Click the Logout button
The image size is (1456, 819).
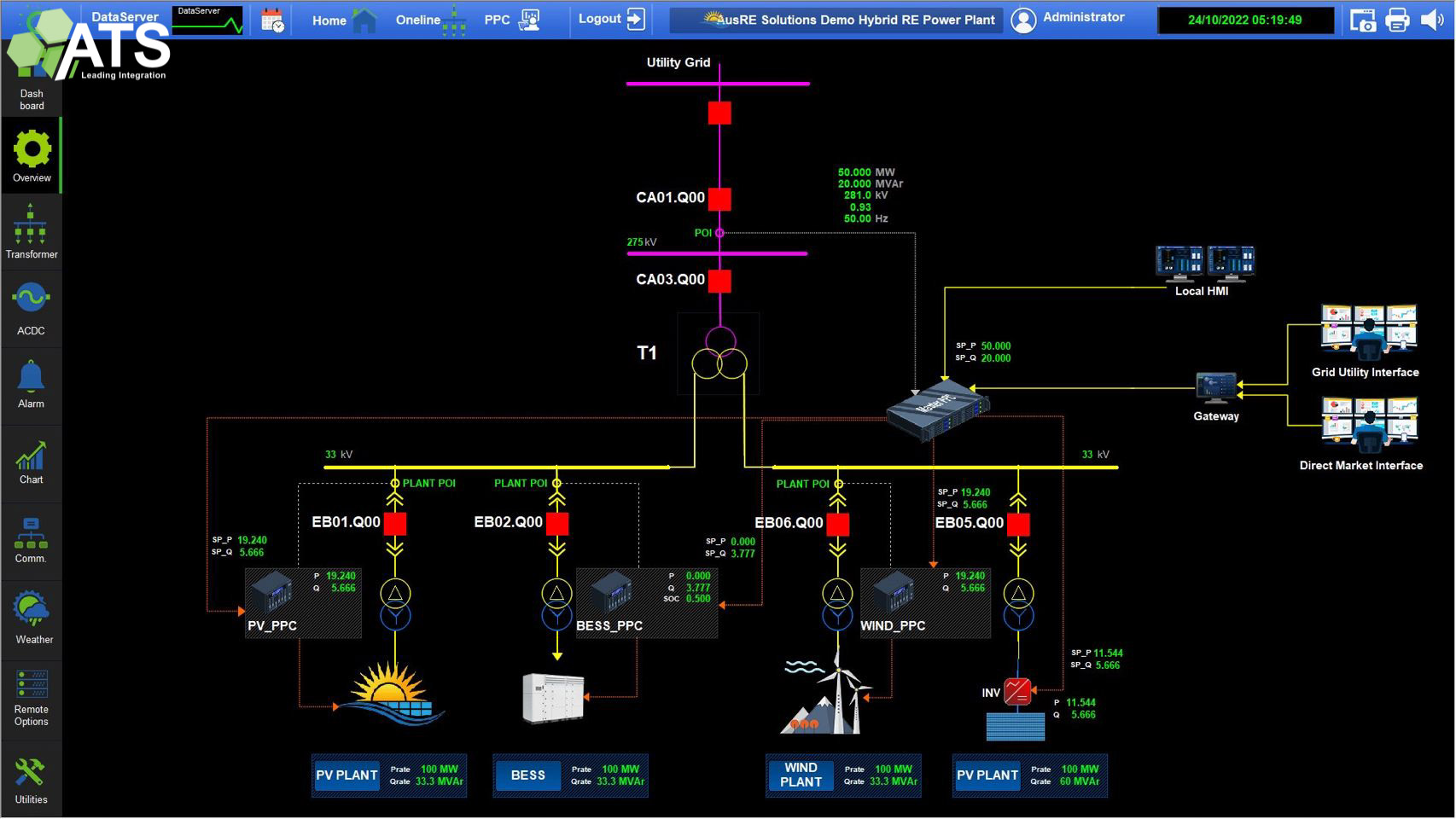611,19
